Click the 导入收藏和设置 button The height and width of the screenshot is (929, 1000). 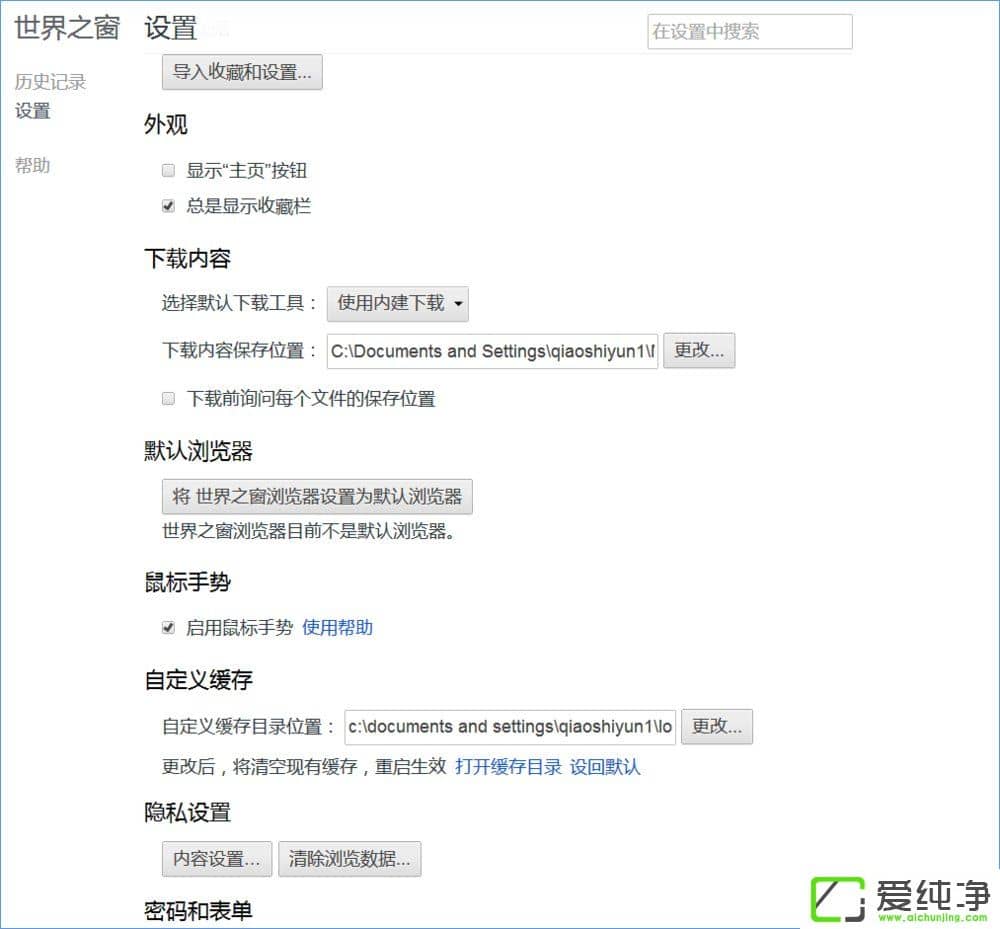coord(241,72)
